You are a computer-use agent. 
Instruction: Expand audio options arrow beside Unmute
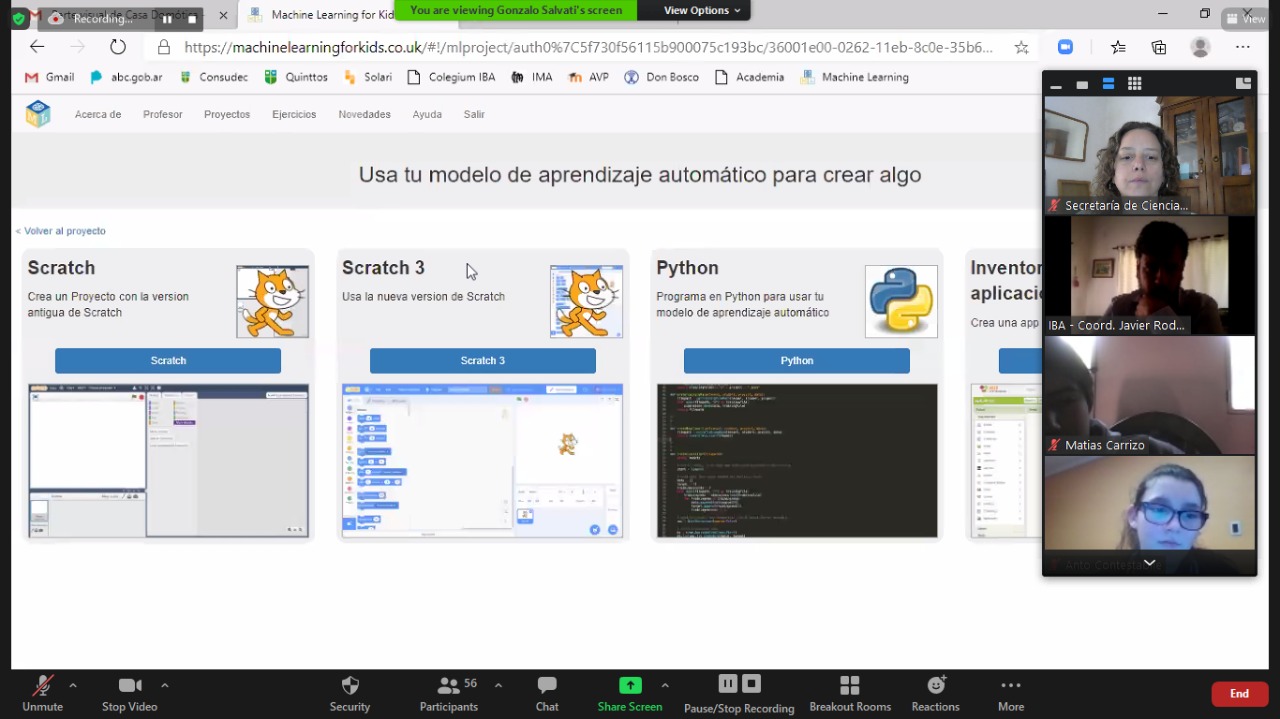(x=73, y=685)
